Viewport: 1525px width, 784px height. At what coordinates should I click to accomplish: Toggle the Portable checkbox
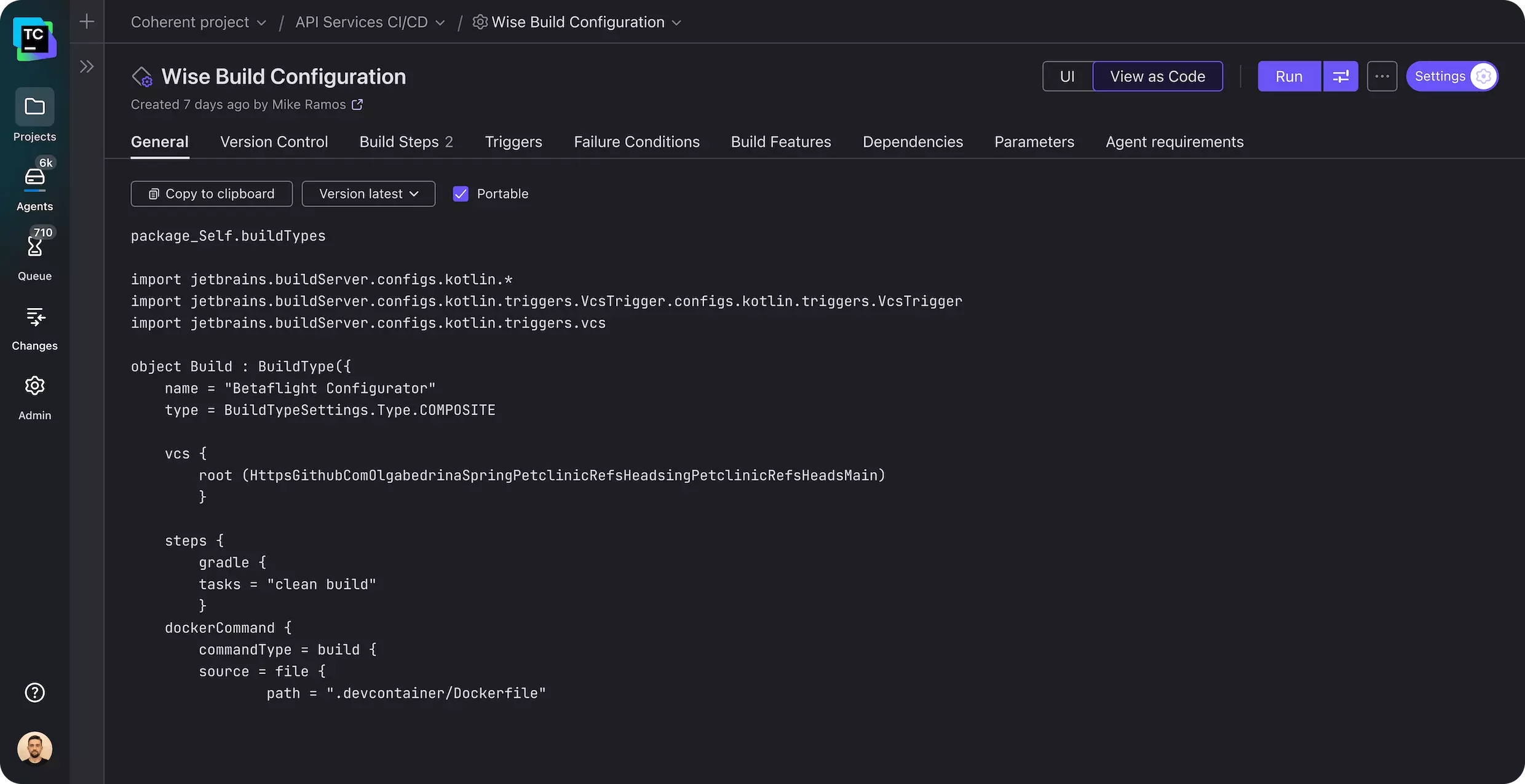(461, 194)
